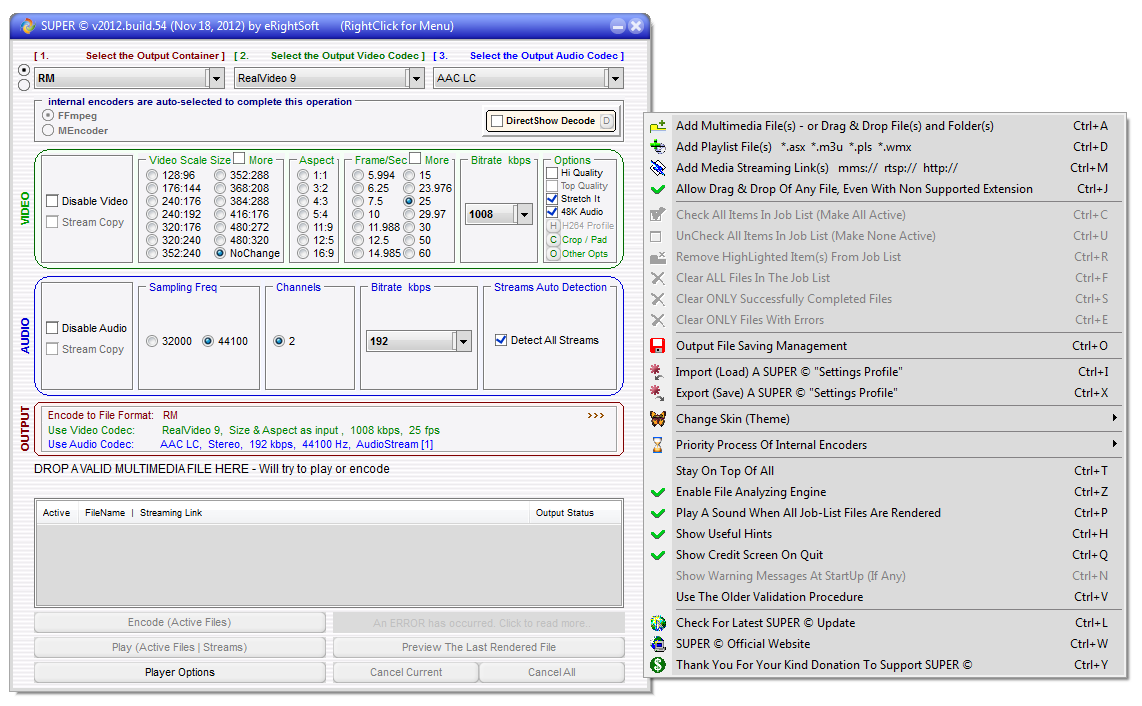Viewport: 1142px width, 706px height.
Task: Click the green check beside Allow Drag & Drop
Action: pos(658,189)
